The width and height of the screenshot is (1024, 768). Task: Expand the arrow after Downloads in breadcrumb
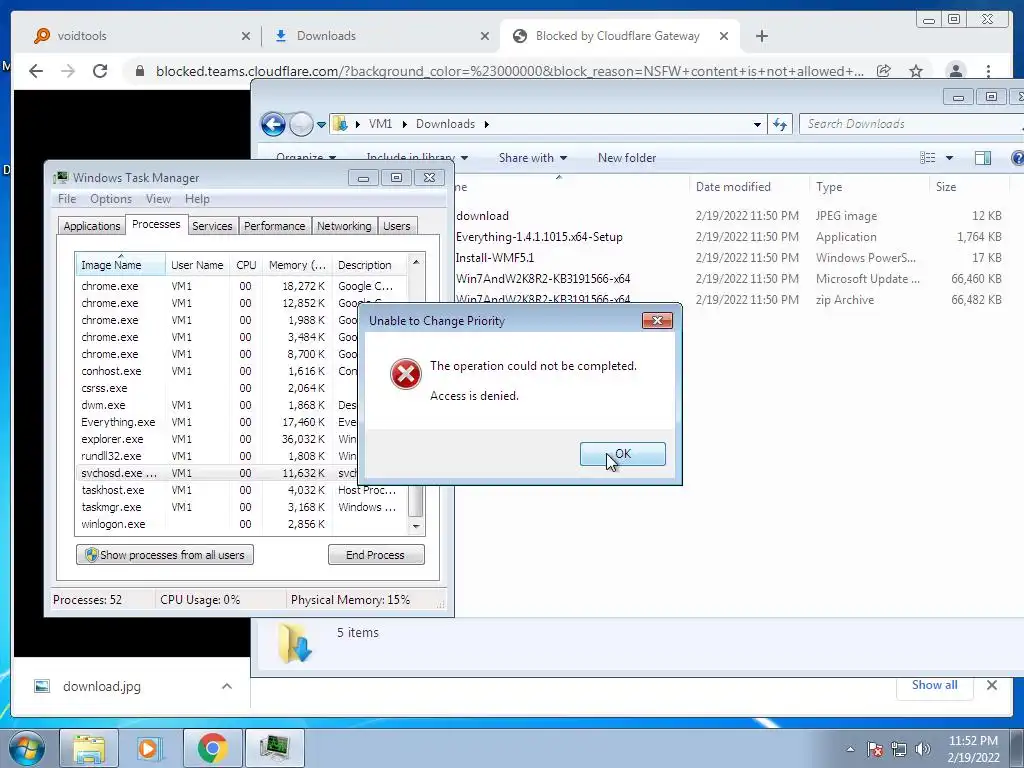tap(487, 124)
